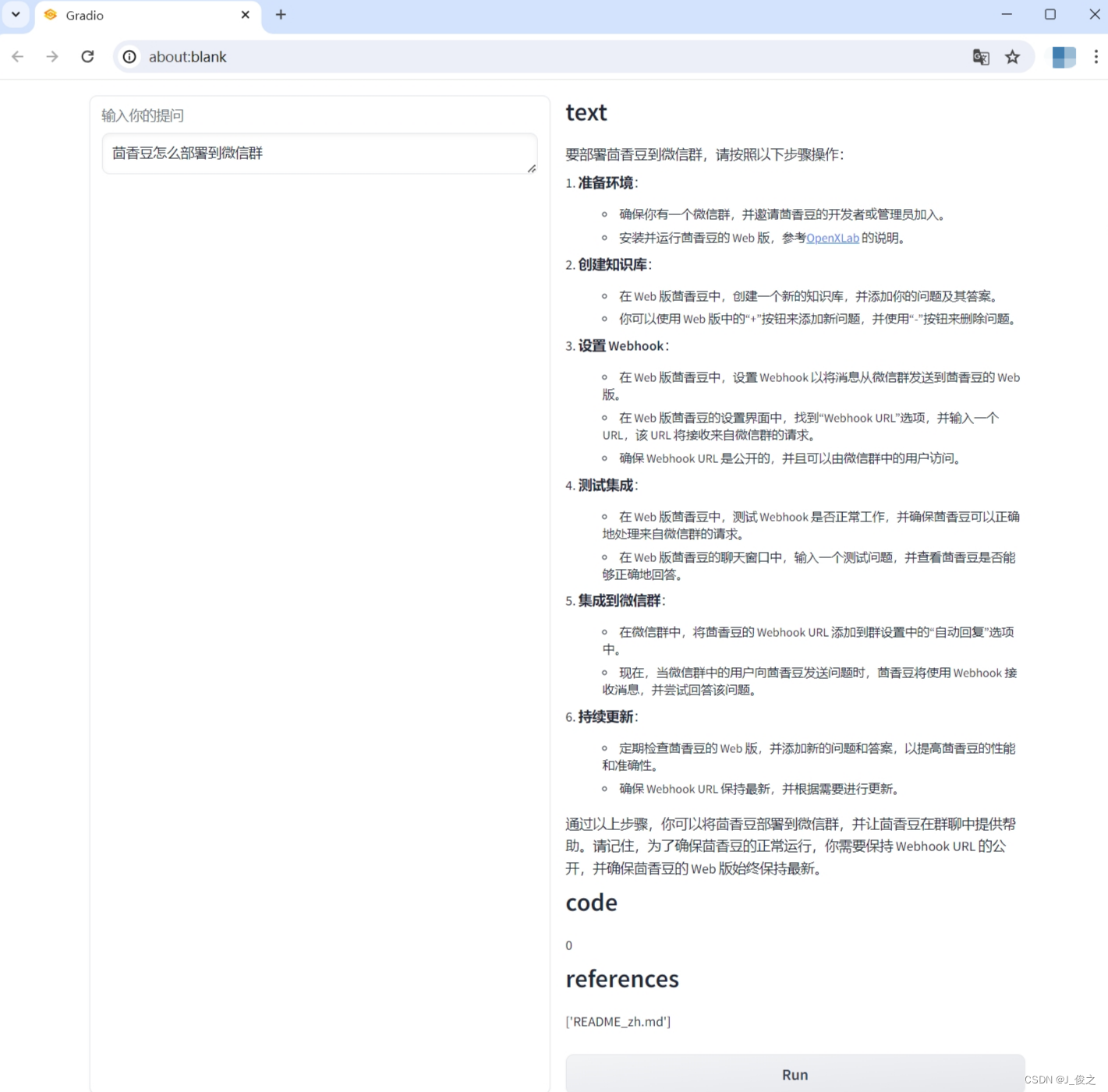Click the ['README_zh.md'] reference text
The height and width of the screenshot is (1092, 1108).
click(618, 1022)
